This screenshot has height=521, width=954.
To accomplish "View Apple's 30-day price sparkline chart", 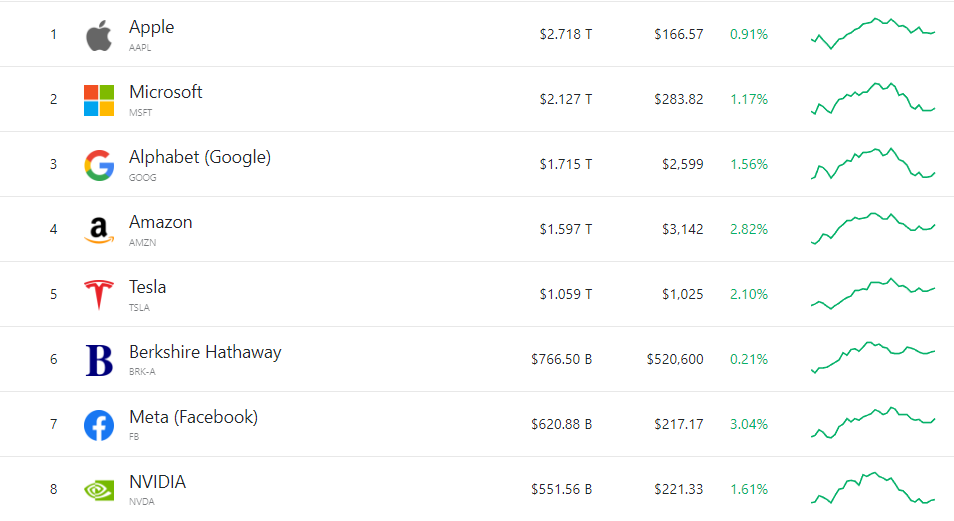I will [x=872, y=33].
